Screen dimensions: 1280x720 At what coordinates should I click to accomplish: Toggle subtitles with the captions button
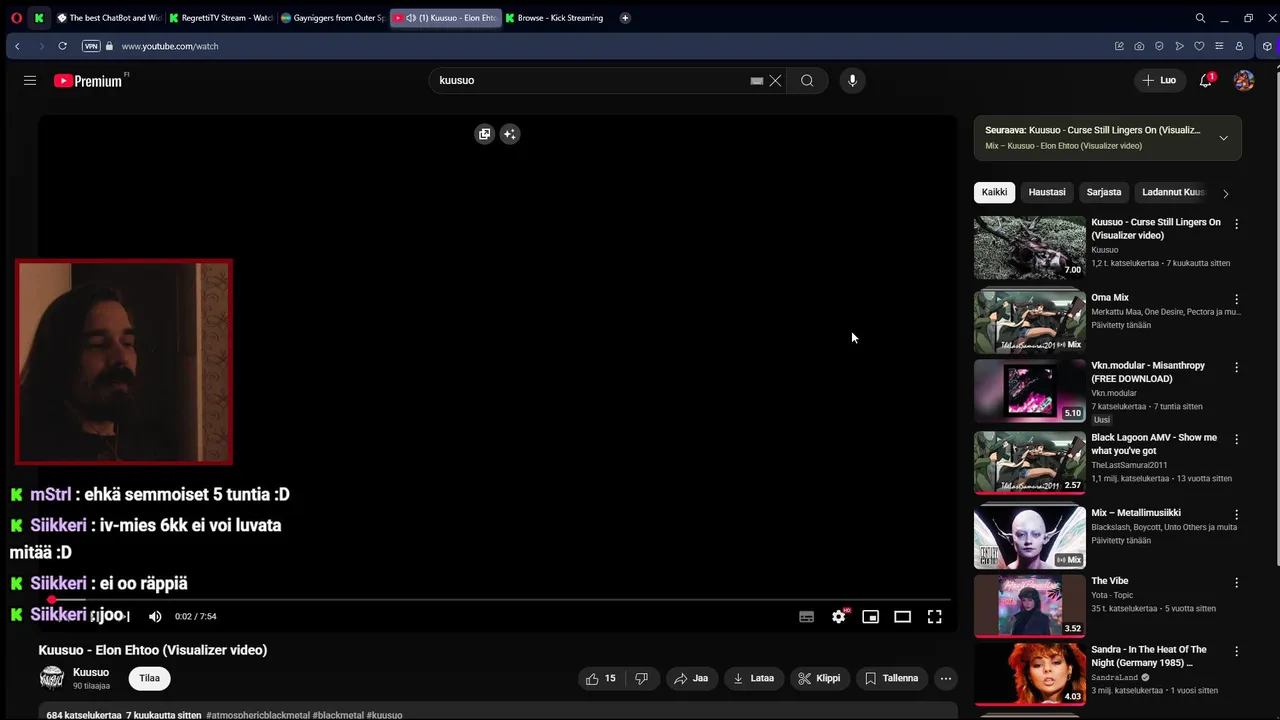point(806,617)
